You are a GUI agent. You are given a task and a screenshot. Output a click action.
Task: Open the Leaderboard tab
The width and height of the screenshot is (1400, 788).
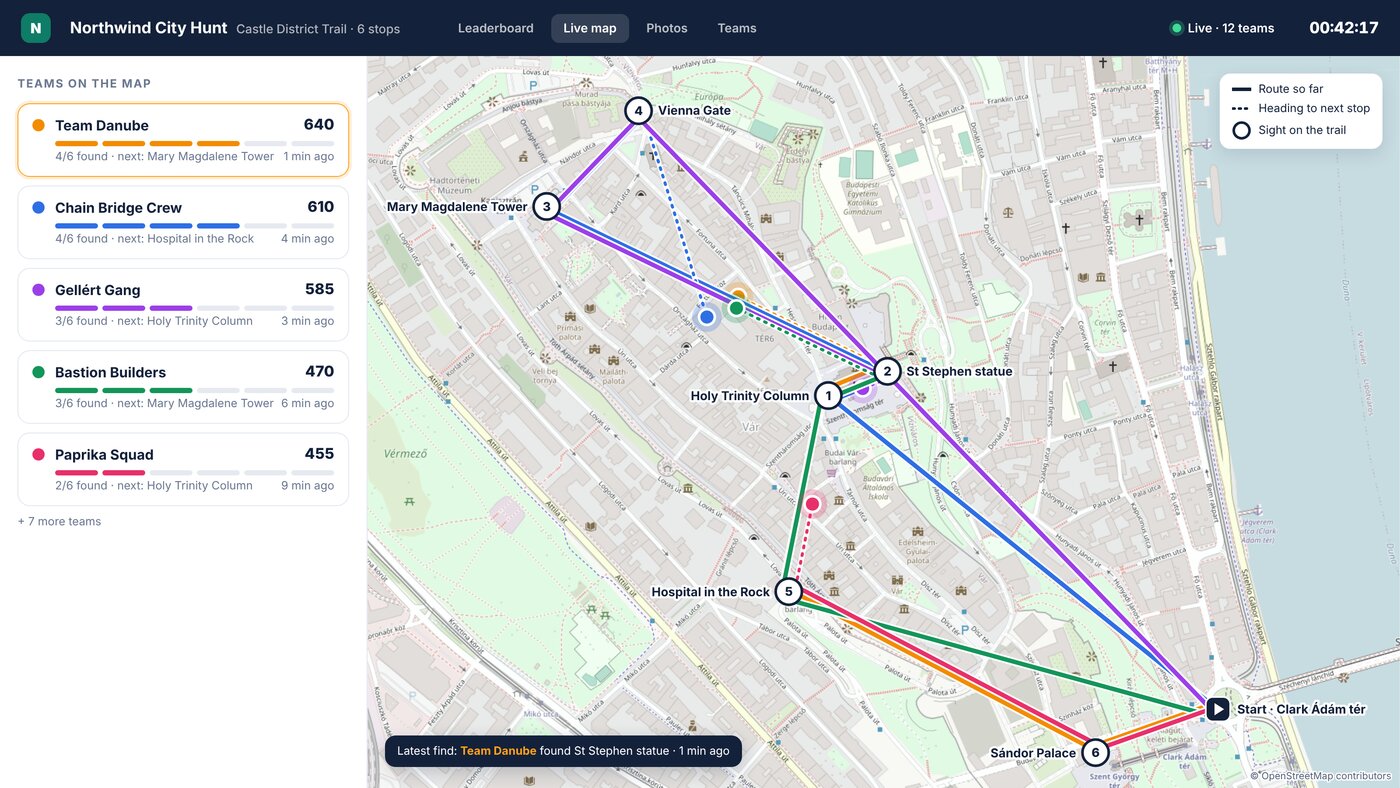tap(496, 28)
